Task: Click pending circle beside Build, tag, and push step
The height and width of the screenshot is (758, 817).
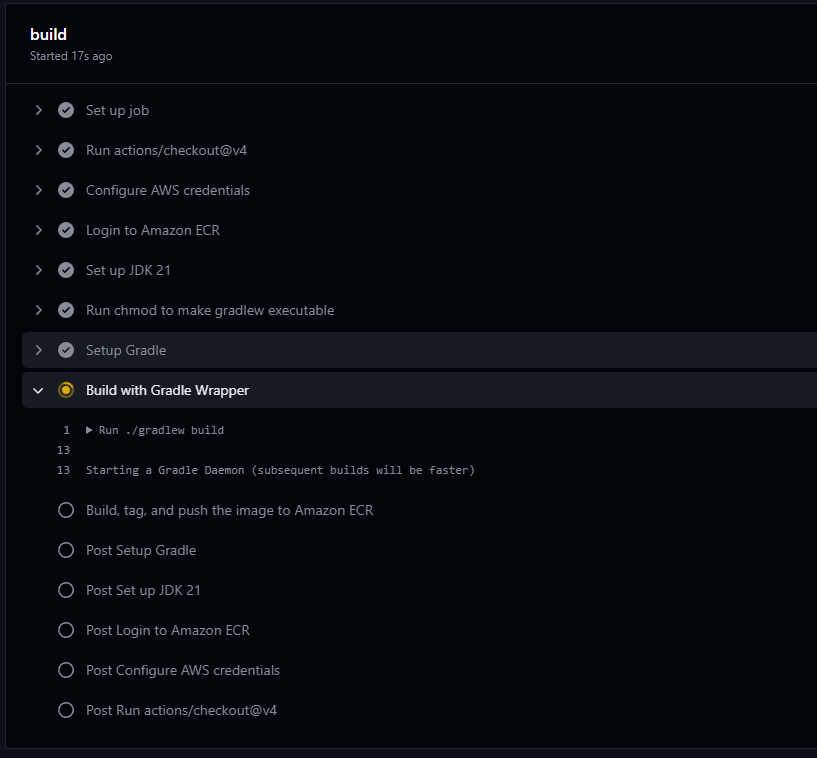Action: pos(66,510)
